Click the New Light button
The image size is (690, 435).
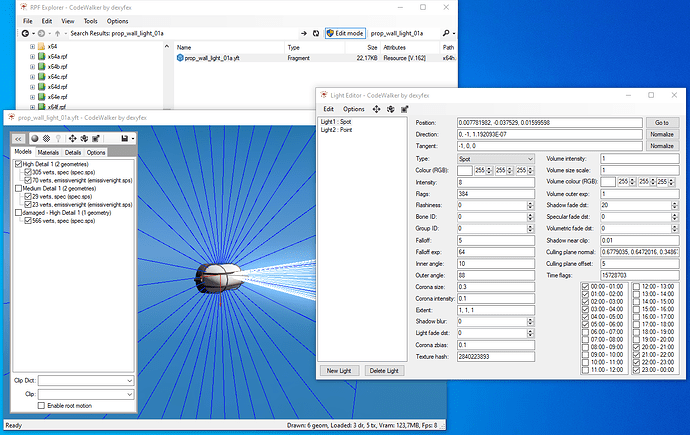point(338,370)
